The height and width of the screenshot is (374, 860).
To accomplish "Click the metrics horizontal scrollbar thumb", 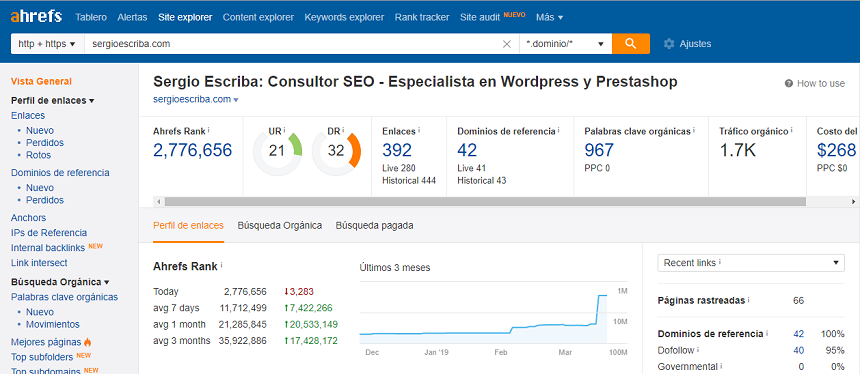I will (485, 202).
